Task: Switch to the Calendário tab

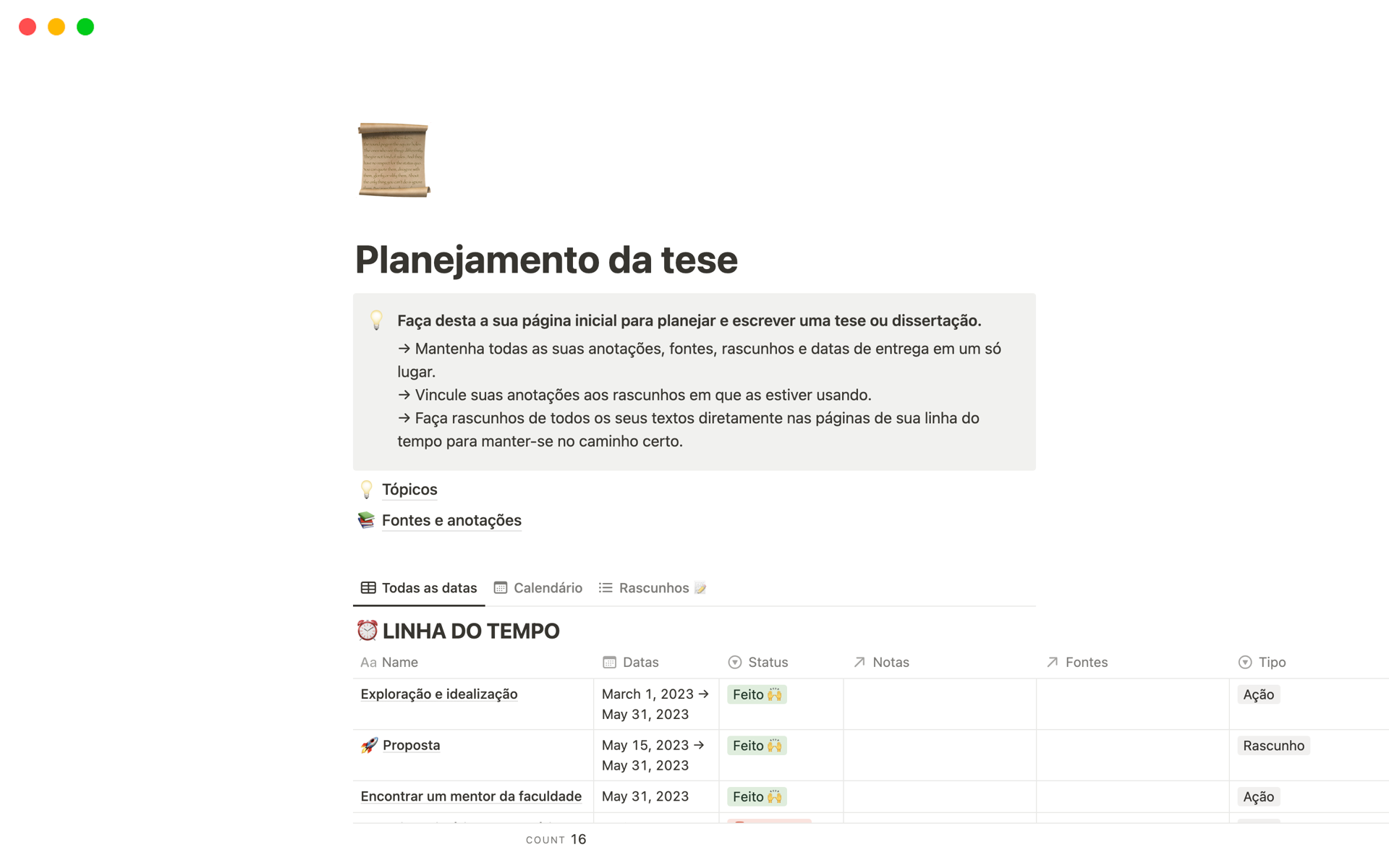Action: point(548,588)
